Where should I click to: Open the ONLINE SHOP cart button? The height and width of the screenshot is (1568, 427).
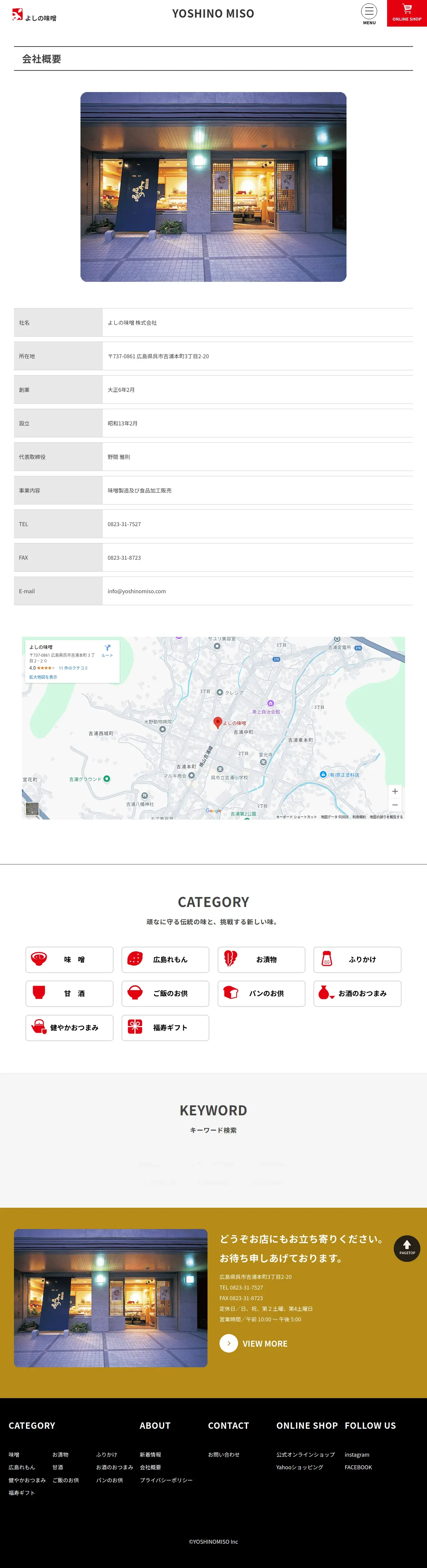[407, 13]
